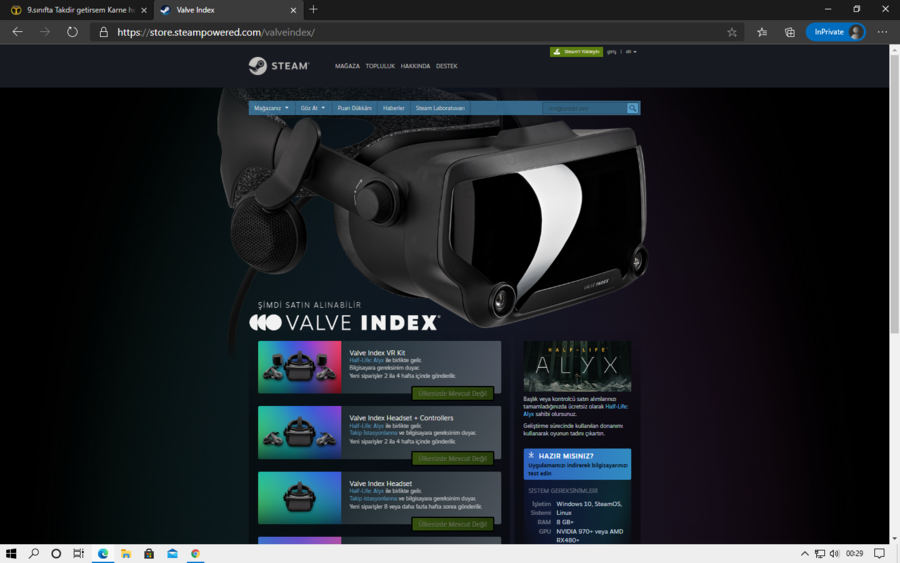Viewport: 900px width, 563px height.
Task: Show hidden system tray icons
Action: 804,553
